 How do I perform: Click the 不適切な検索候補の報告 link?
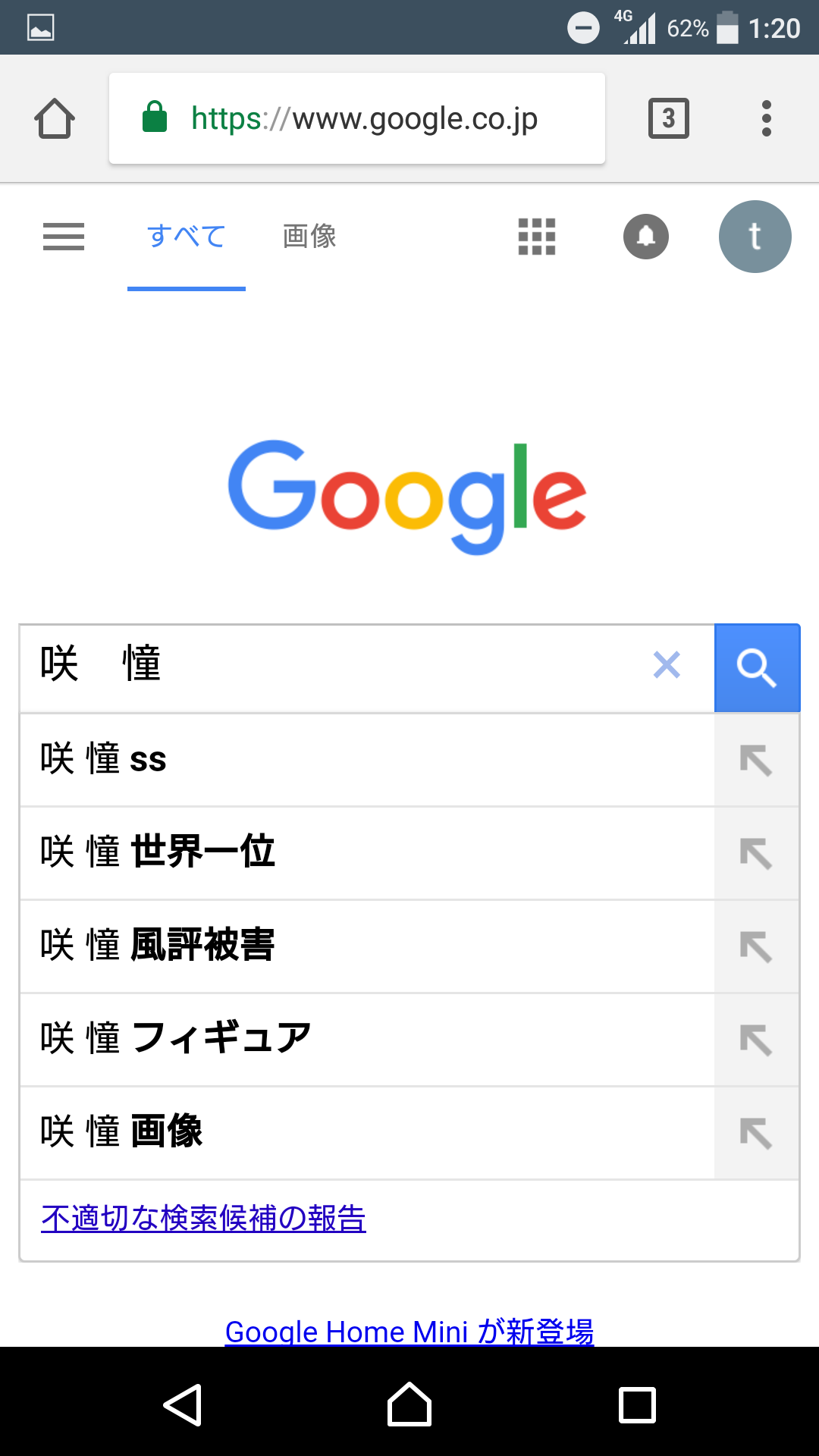(203, 1219)
